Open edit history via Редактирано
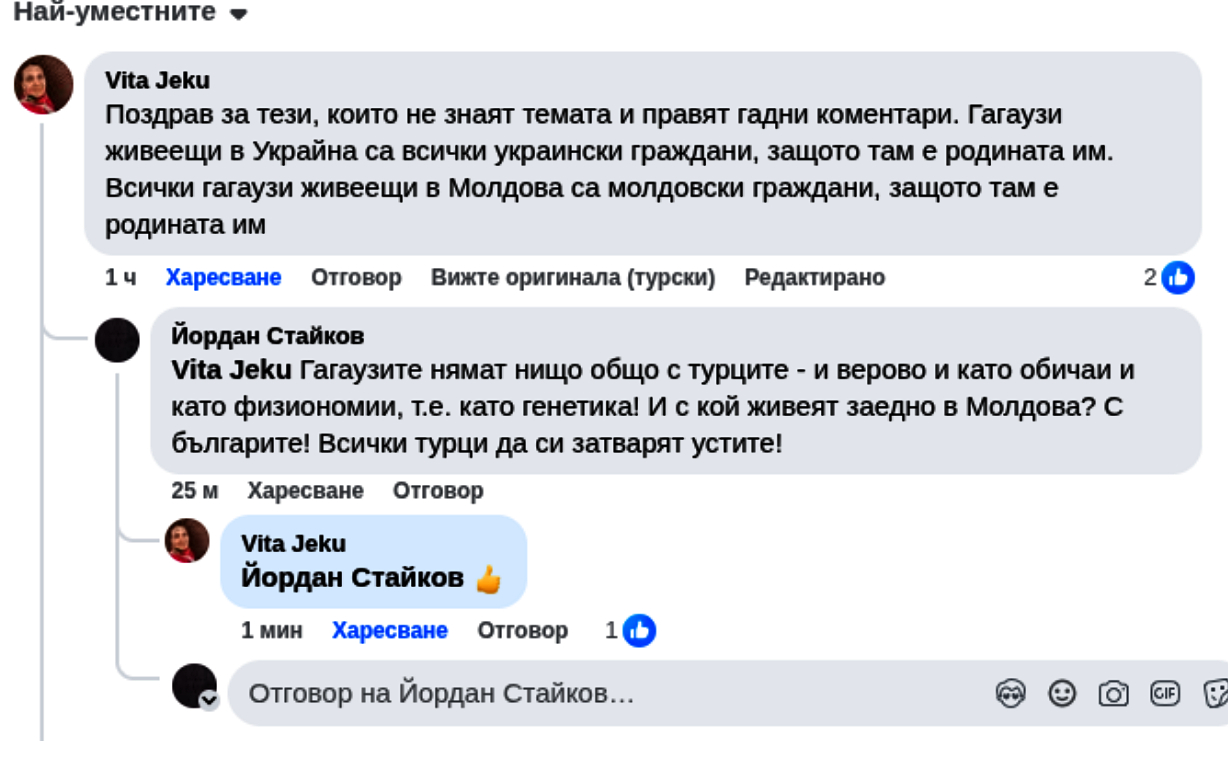 click(815, 277)
